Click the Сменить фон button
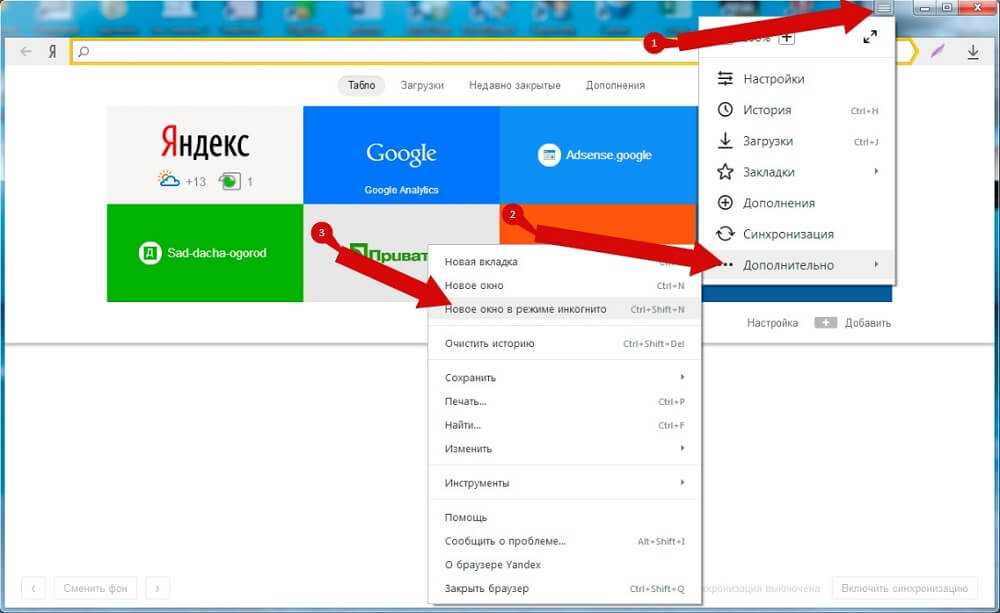The image size is (1000, 613). coord(95,588)
